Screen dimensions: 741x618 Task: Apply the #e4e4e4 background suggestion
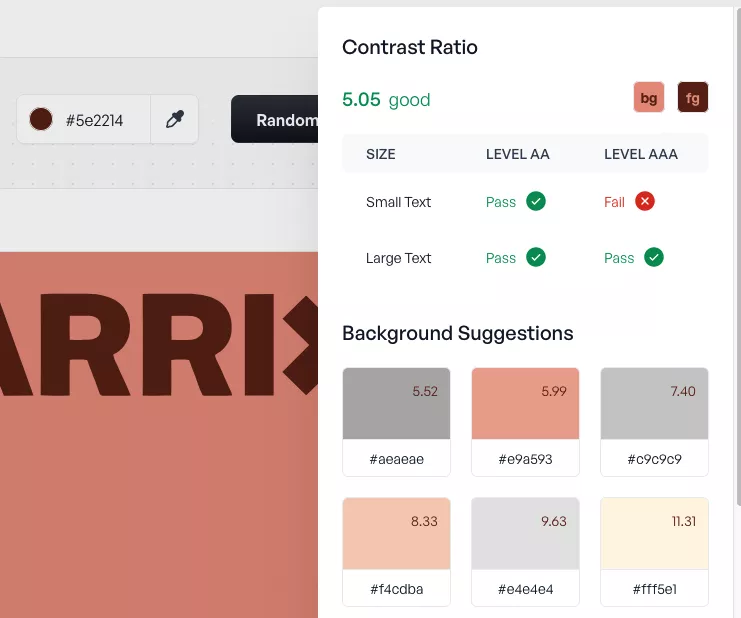point(525,552)
